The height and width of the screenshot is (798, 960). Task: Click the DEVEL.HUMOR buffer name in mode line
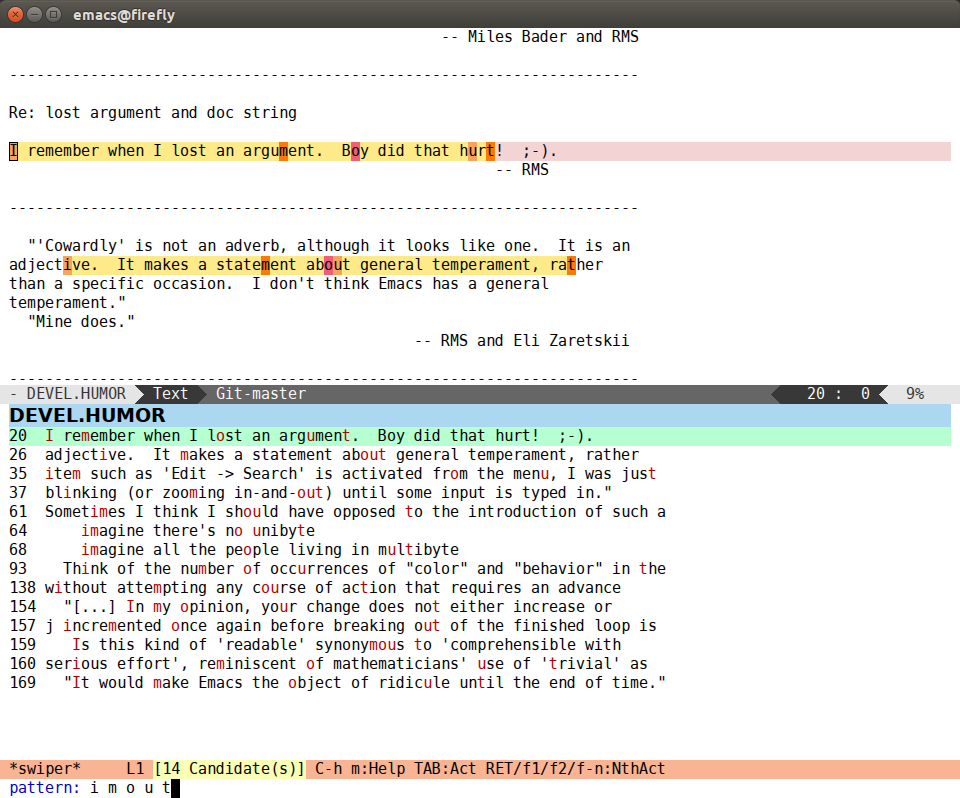76,394
